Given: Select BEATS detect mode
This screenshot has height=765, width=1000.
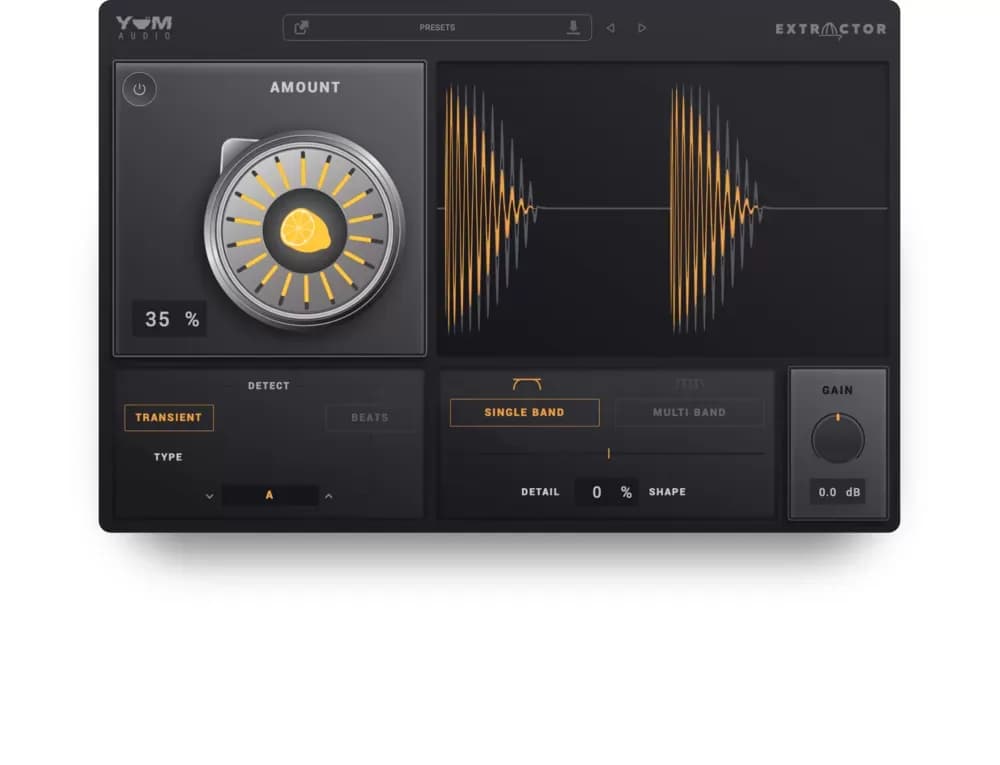Looking at the screenshot, I should [x=370, y=418].
